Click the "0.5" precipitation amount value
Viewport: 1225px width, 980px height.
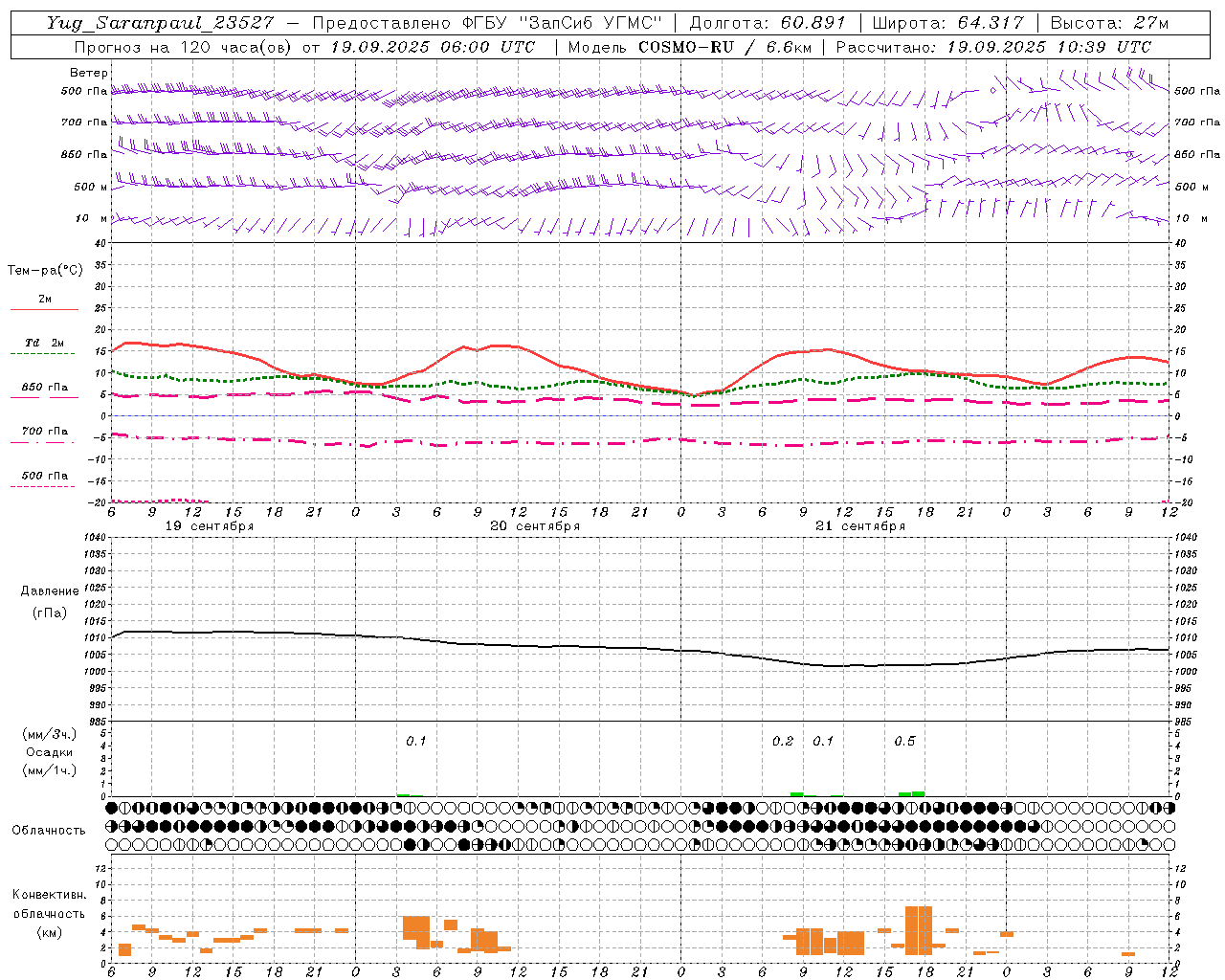(904, 741)
